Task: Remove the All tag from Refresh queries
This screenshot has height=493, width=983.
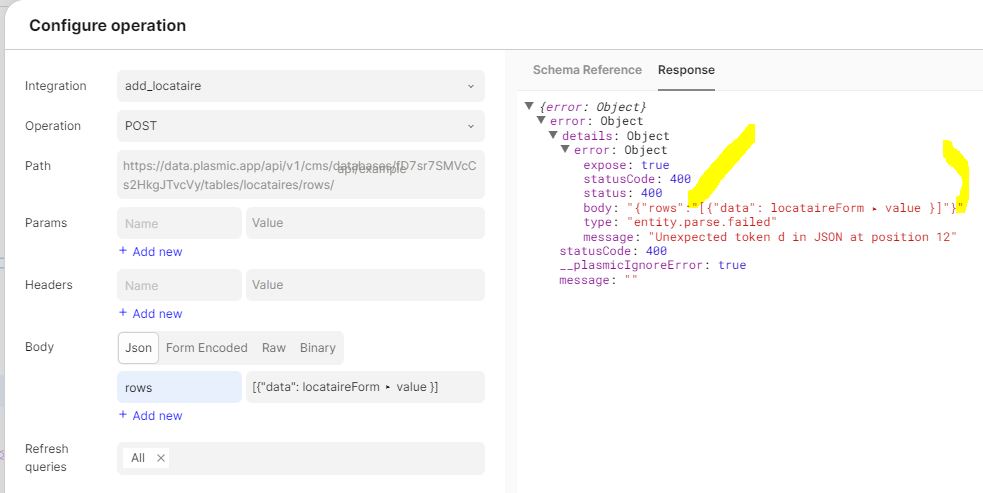Action: point(161,458)
